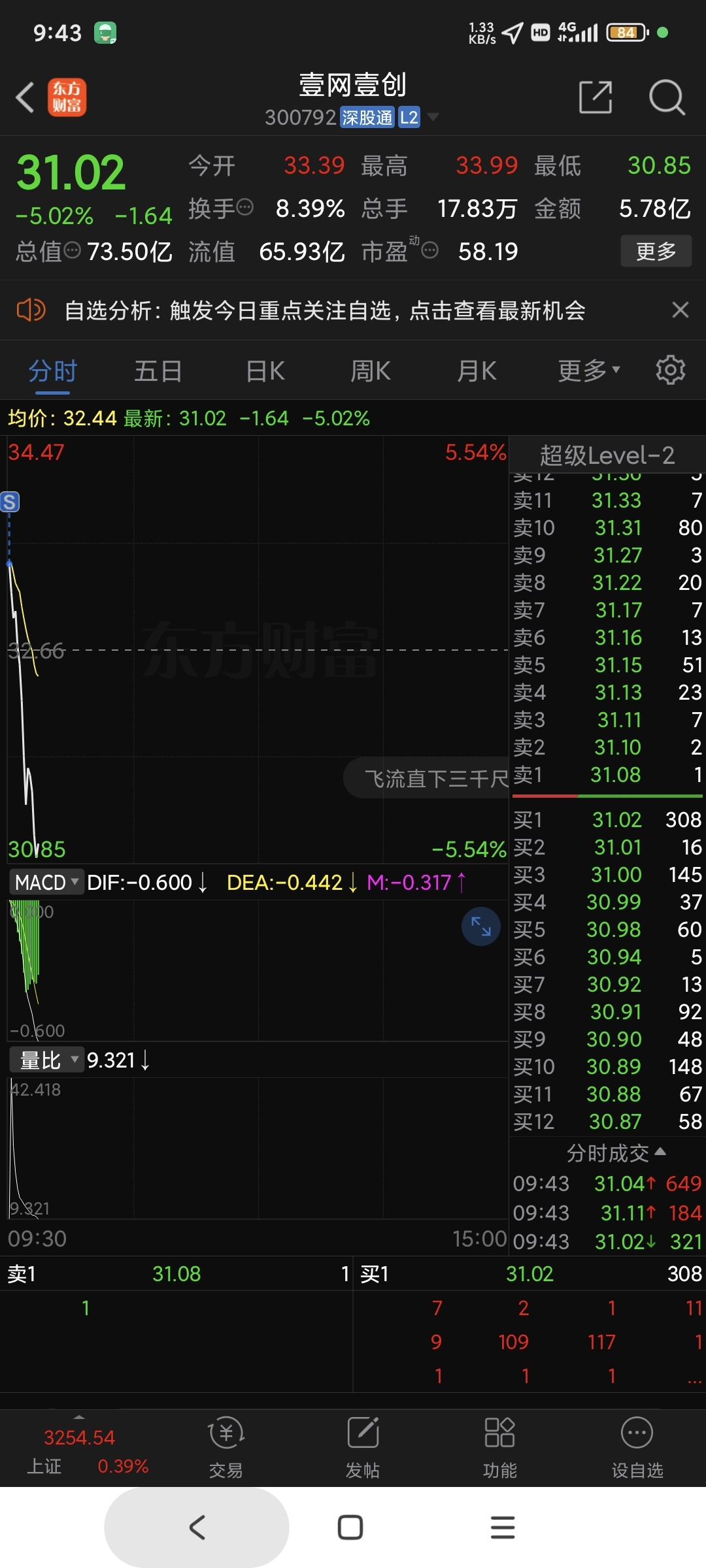706x1568 pixels.
Task: Tap the Android back navigation button
Action: (197, 1527)
